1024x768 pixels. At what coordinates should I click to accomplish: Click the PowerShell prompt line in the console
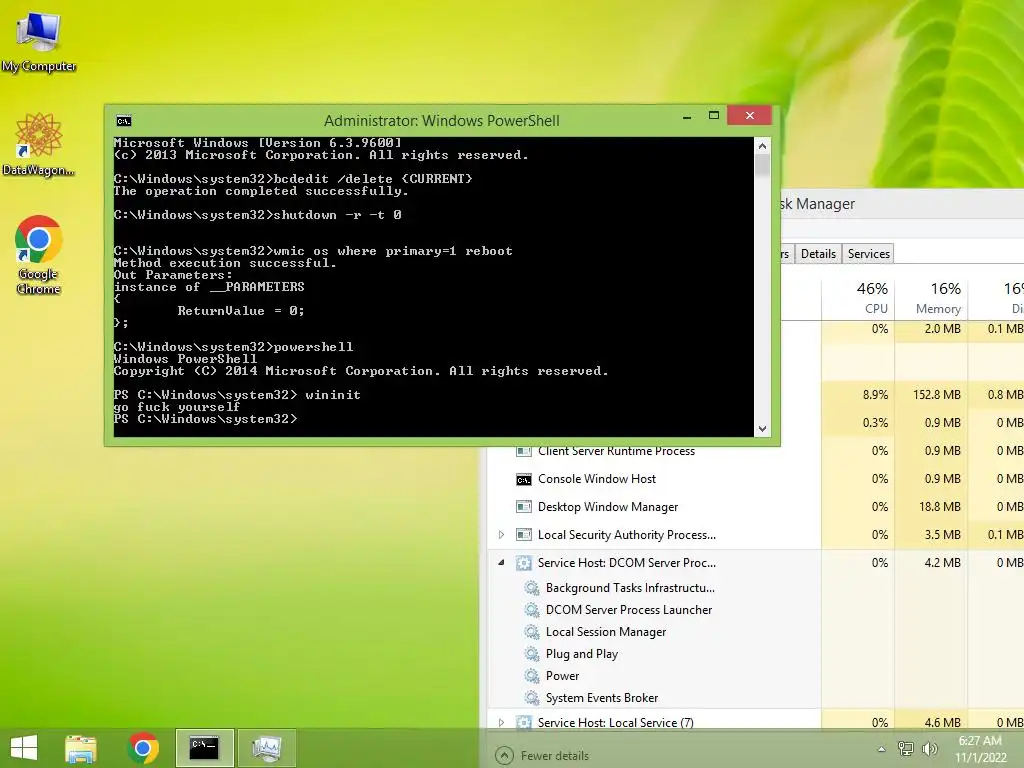(x=206, y=419)
